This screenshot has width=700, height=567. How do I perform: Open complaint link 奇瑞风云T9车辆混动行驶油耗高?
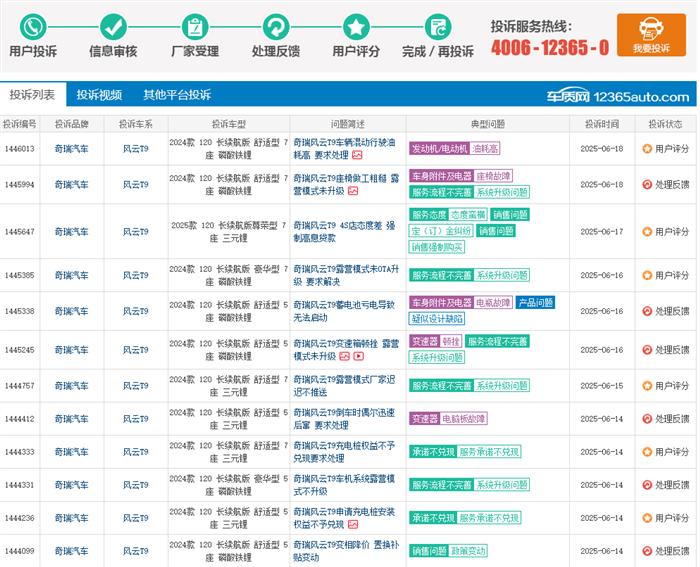pos(344,149)
